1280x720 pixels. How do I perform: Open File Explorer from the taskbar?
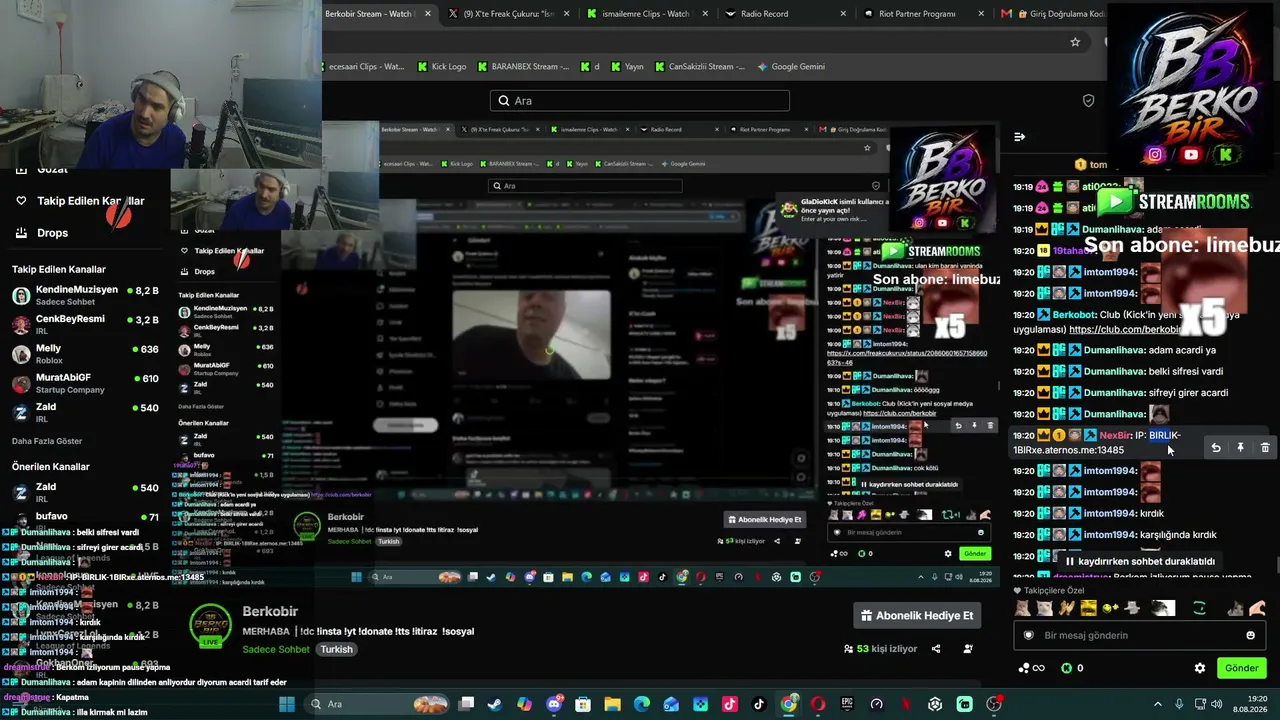click(612, 704)
